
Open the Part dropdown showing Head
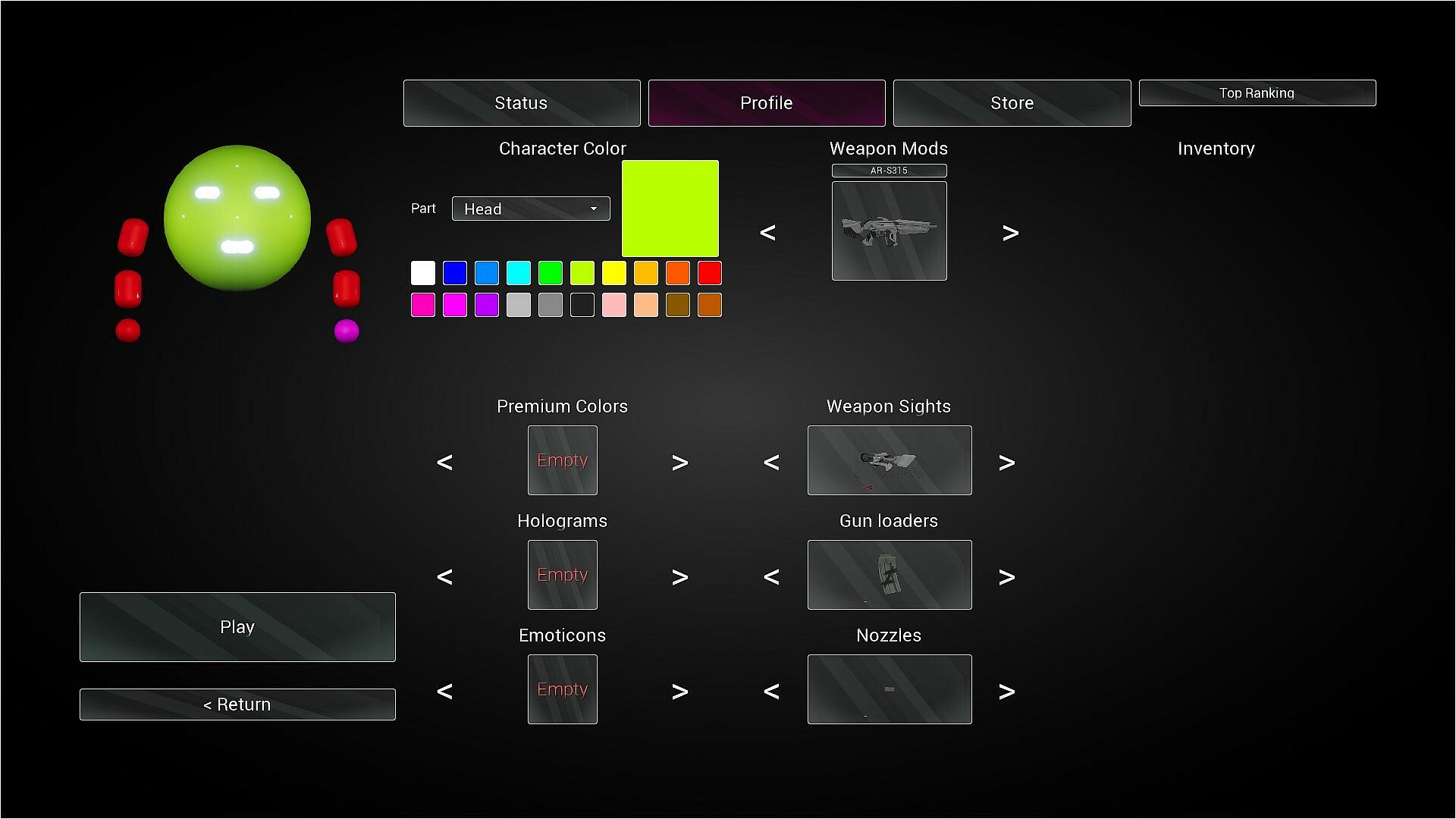(x=531, y=209)
